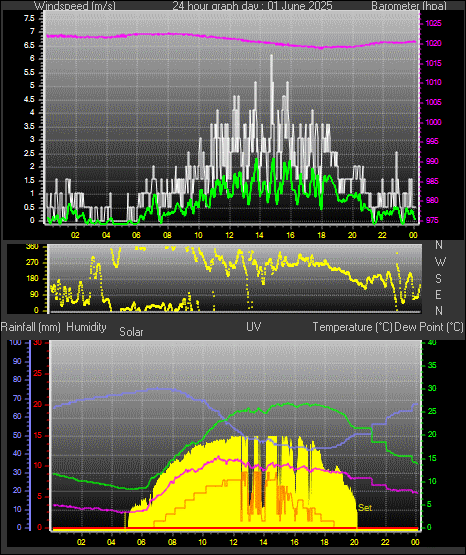Click the '2.5' windspeed axis value
The height and width of the screenshot is (555, 466).
(x=29, y=154)
